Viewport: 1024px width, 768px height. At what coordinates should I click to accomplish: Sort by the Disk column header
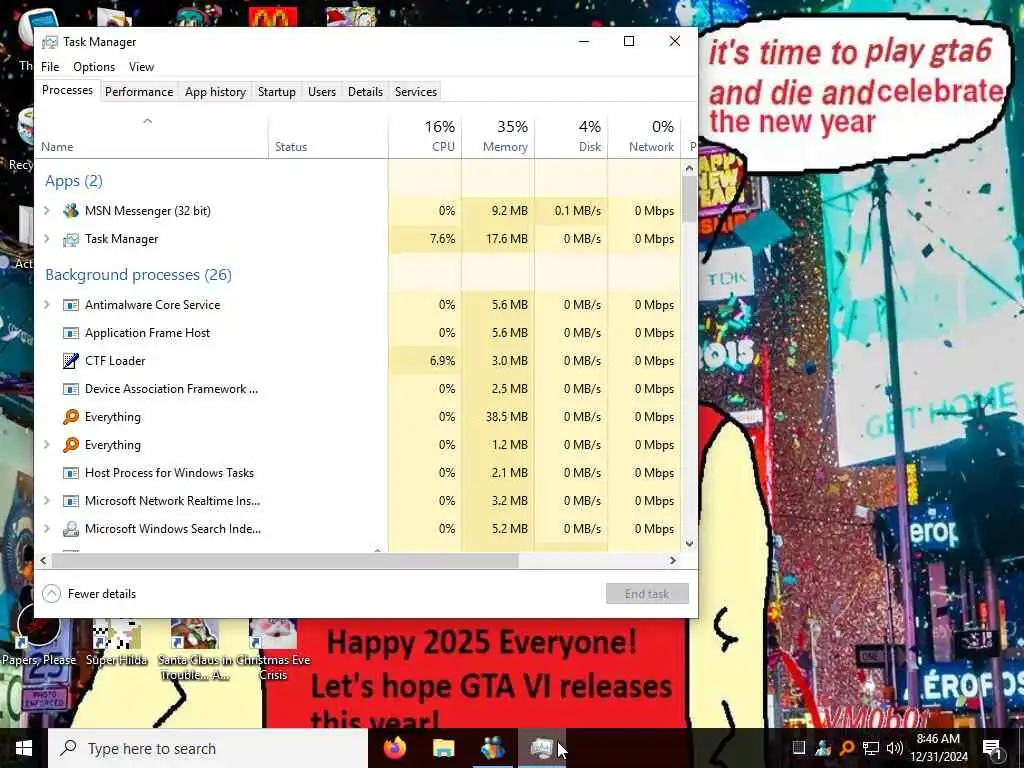point(571,137)
